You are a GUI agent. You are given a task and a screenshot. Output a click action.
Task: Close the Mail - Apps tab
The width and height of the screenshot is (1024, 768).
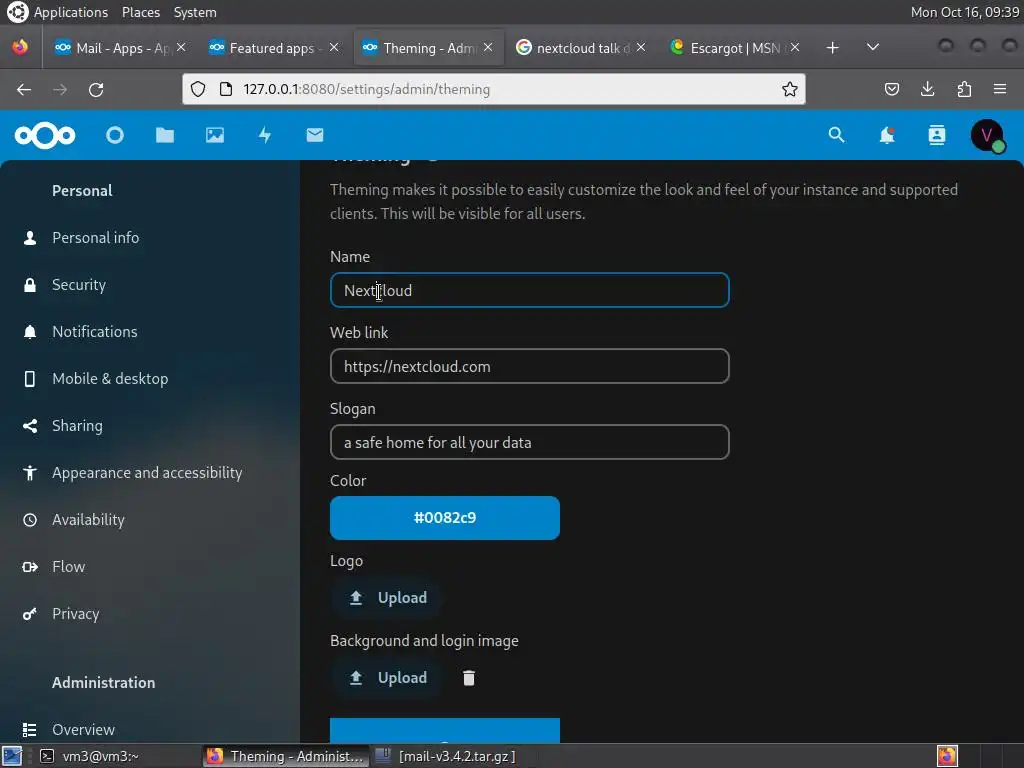[181, 48]
